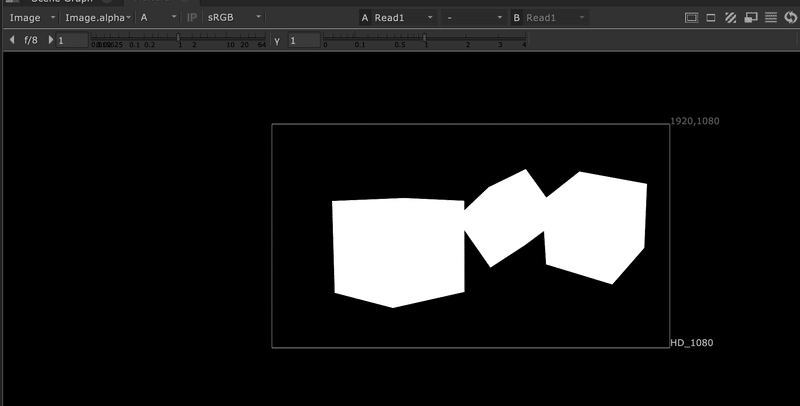Click the double-rectangle clip to format icon
Viewport: 800px width, 406px height.
691,18
